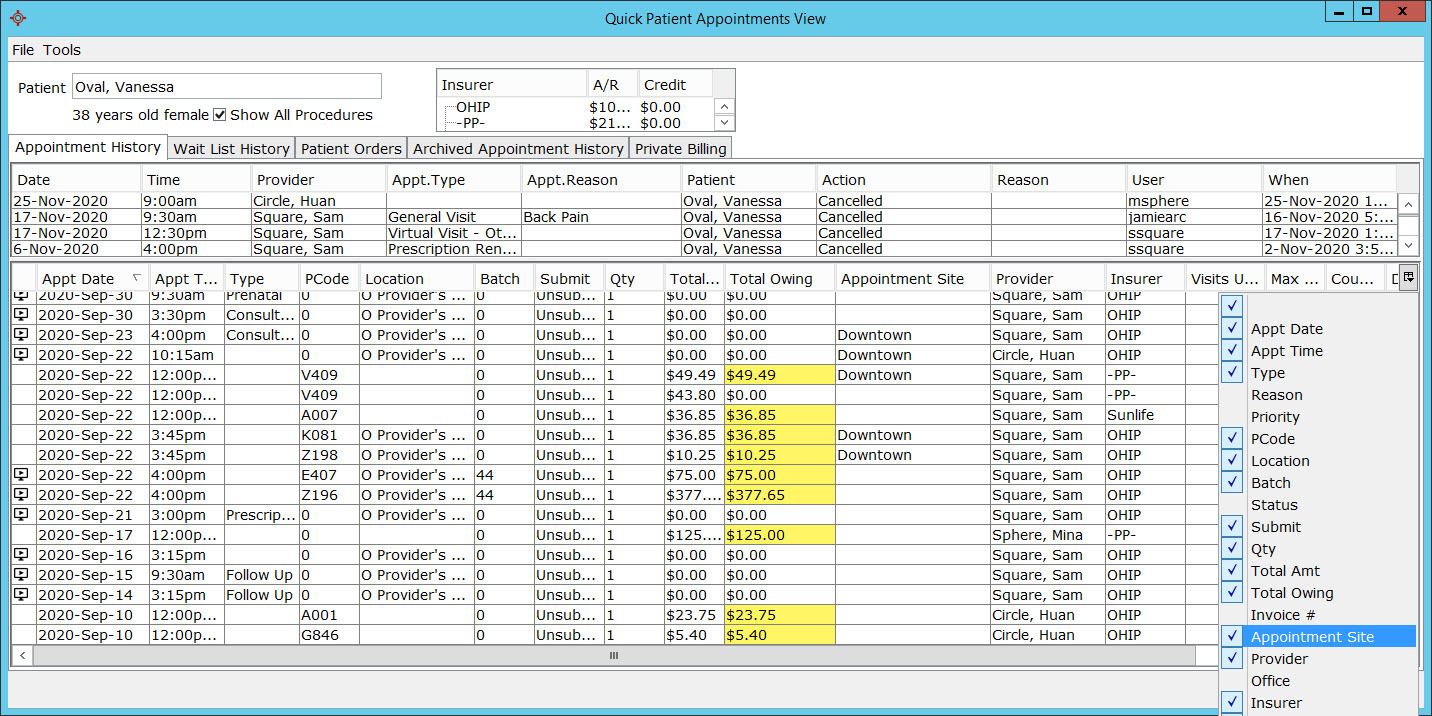Click the appointment icon on the 2020-Sep-15 row
Screen dimensions: 1432x716
point(22,575)
